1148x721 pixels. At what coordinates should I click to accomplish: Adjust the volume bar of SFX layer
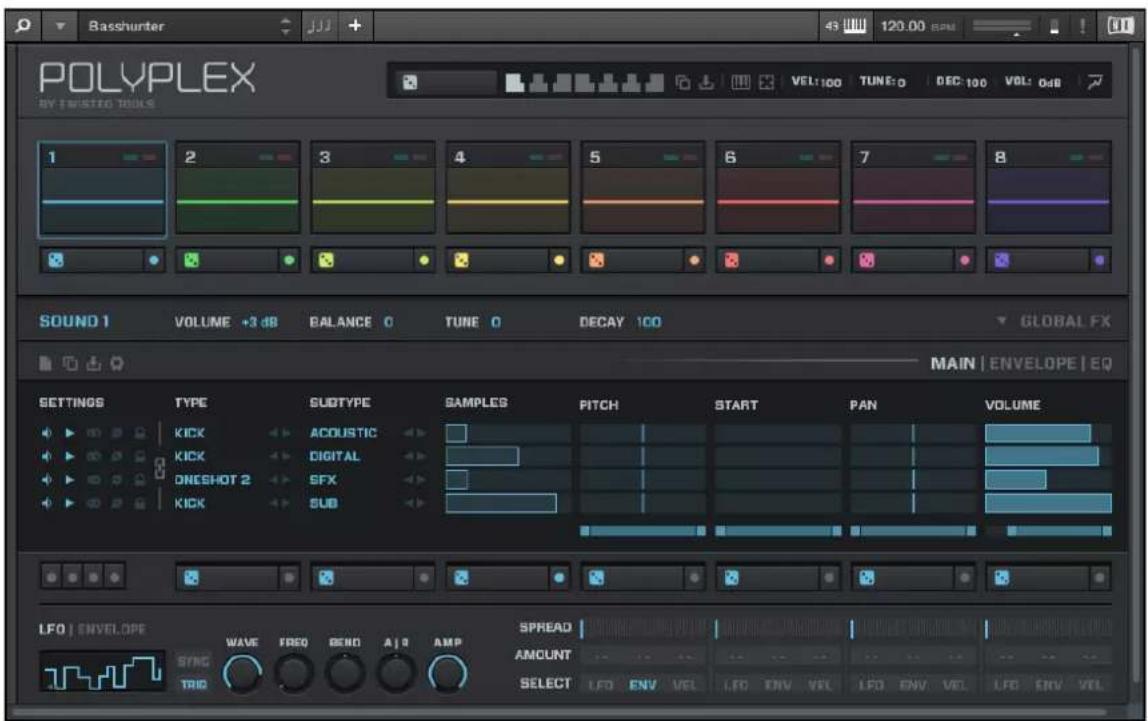[1048, 480]
